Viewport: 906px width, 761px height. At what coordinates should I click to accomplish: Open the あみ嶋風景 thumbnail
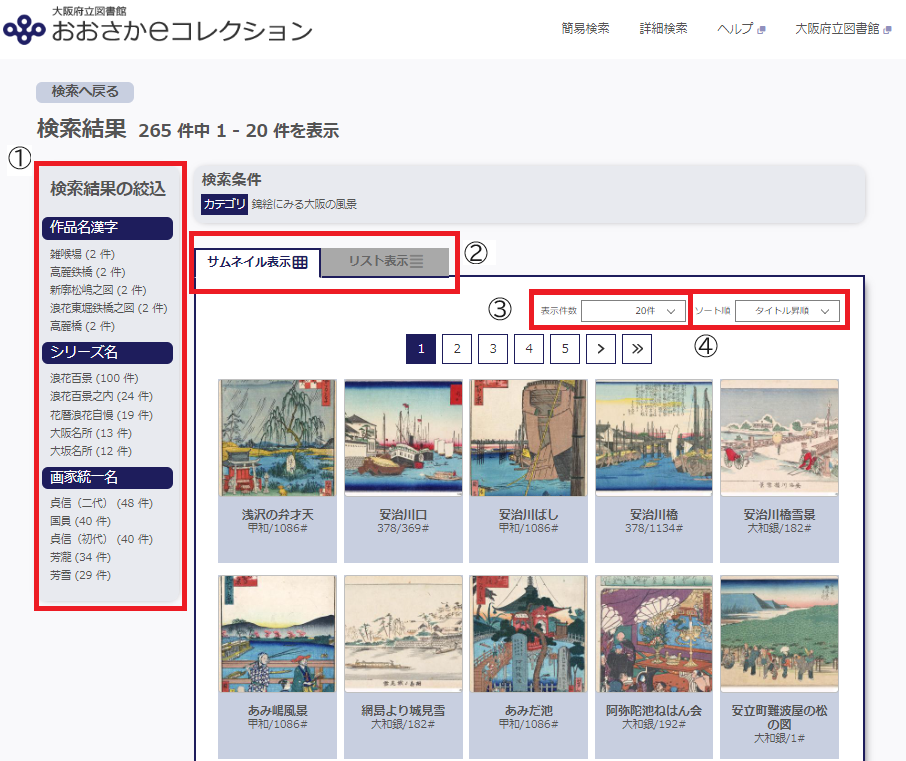[277, 634]
